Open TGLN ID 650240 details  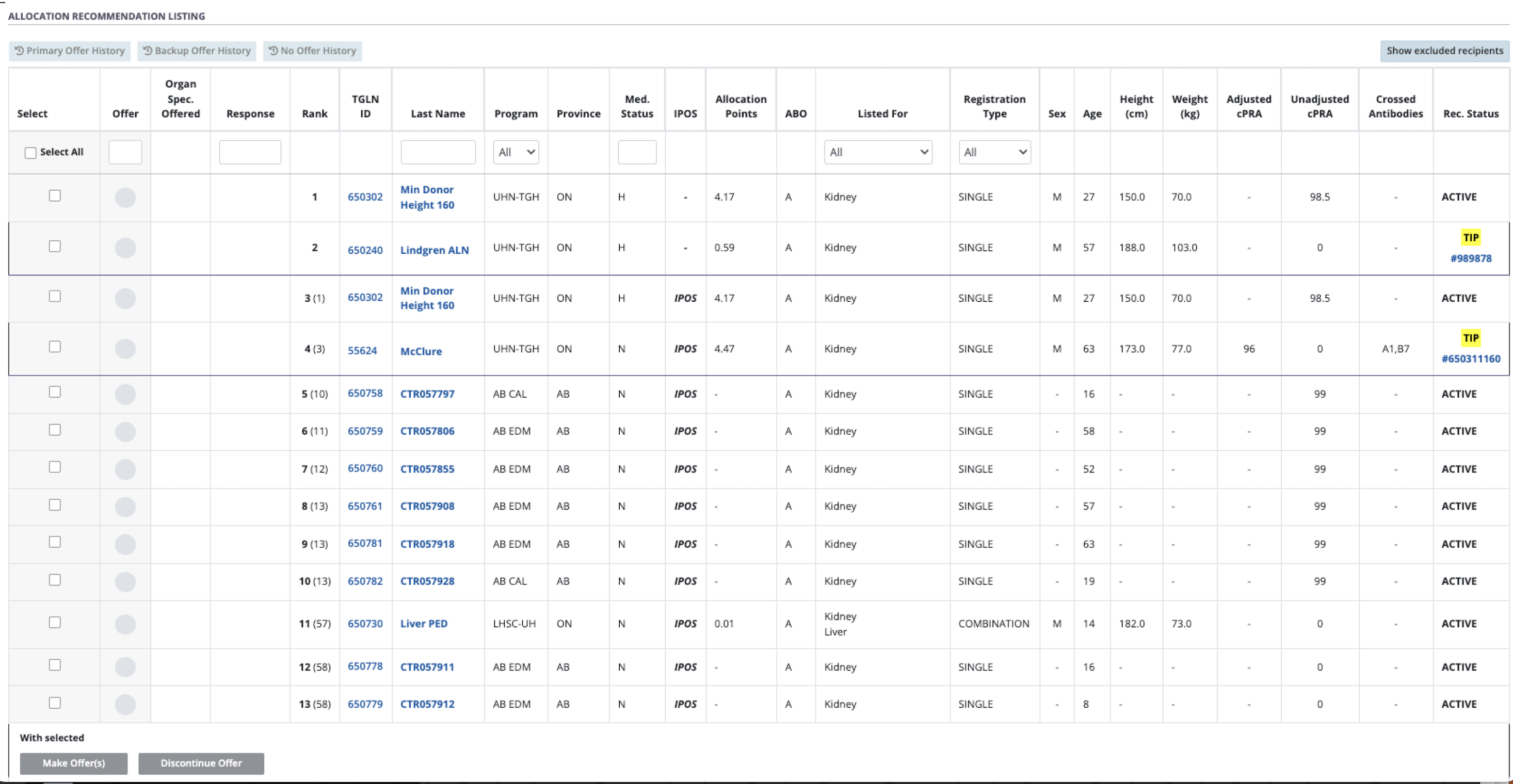(x=365, y=249)
